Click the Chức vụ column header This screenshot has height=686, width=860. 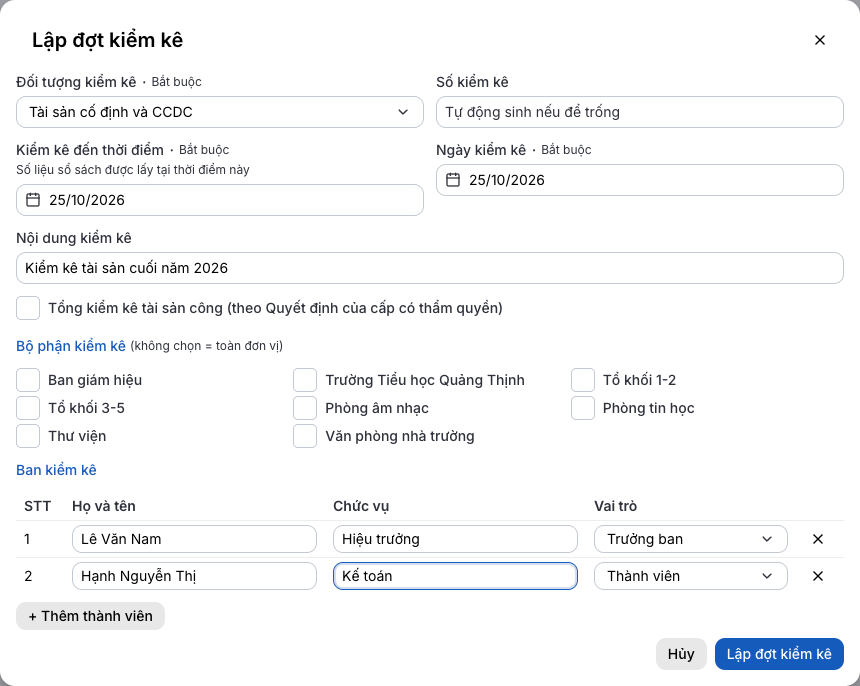tap(361, 506)
